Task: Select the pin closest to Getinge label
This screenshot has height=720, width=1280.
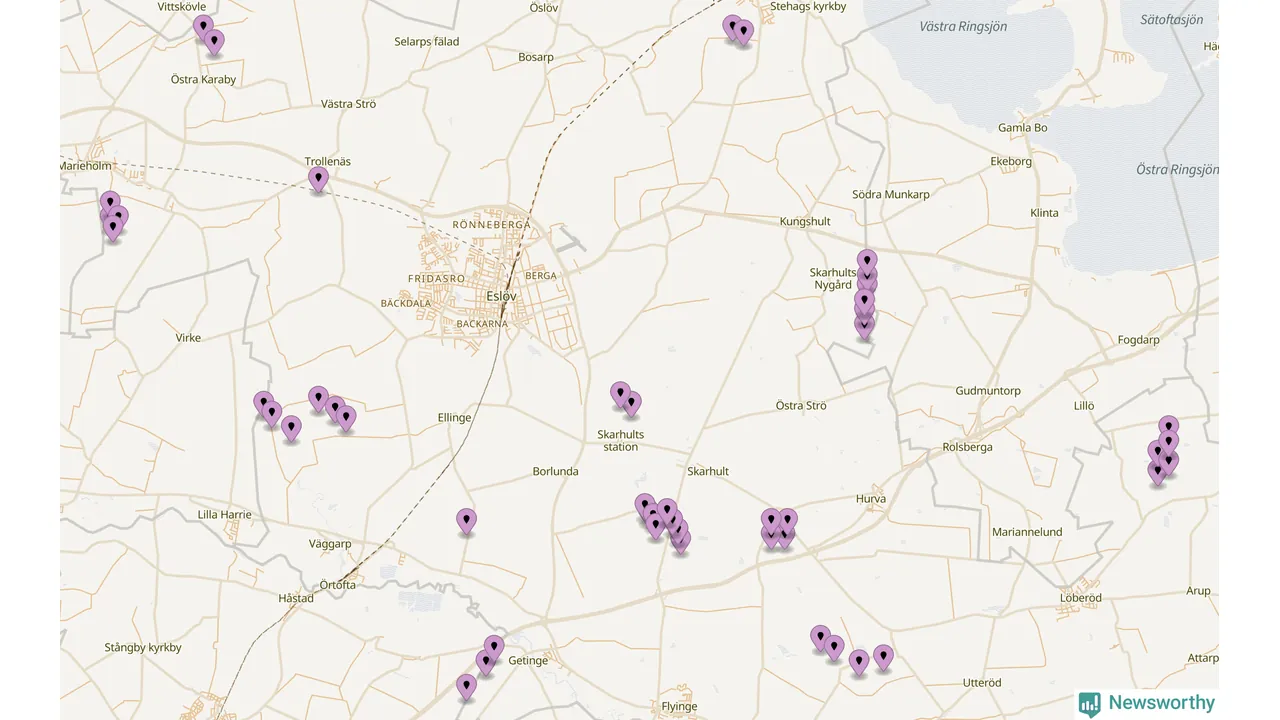Action: click(x=494, y=648)
